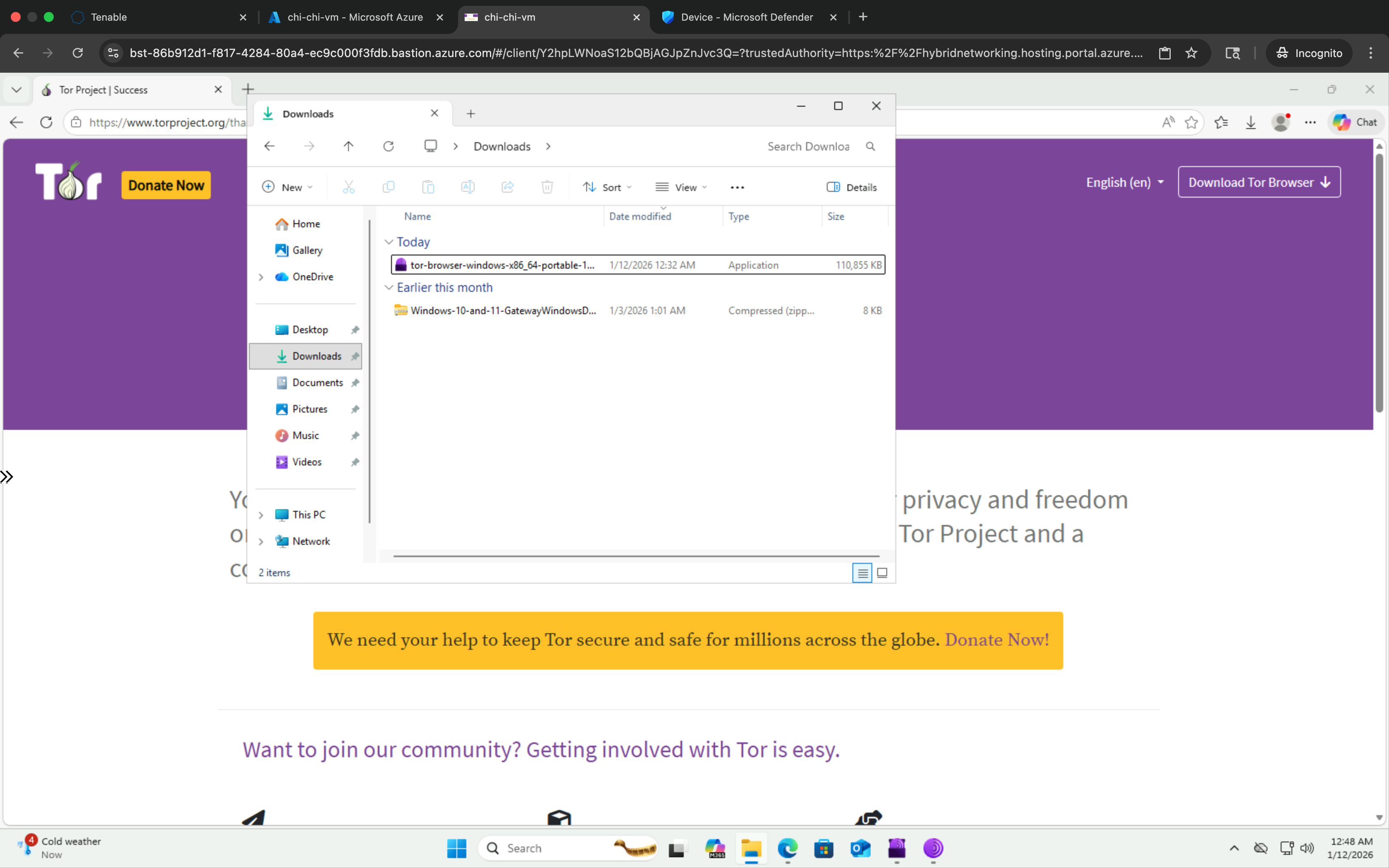Click the Donate Now! link in yellow banner

tap(997, 639)
